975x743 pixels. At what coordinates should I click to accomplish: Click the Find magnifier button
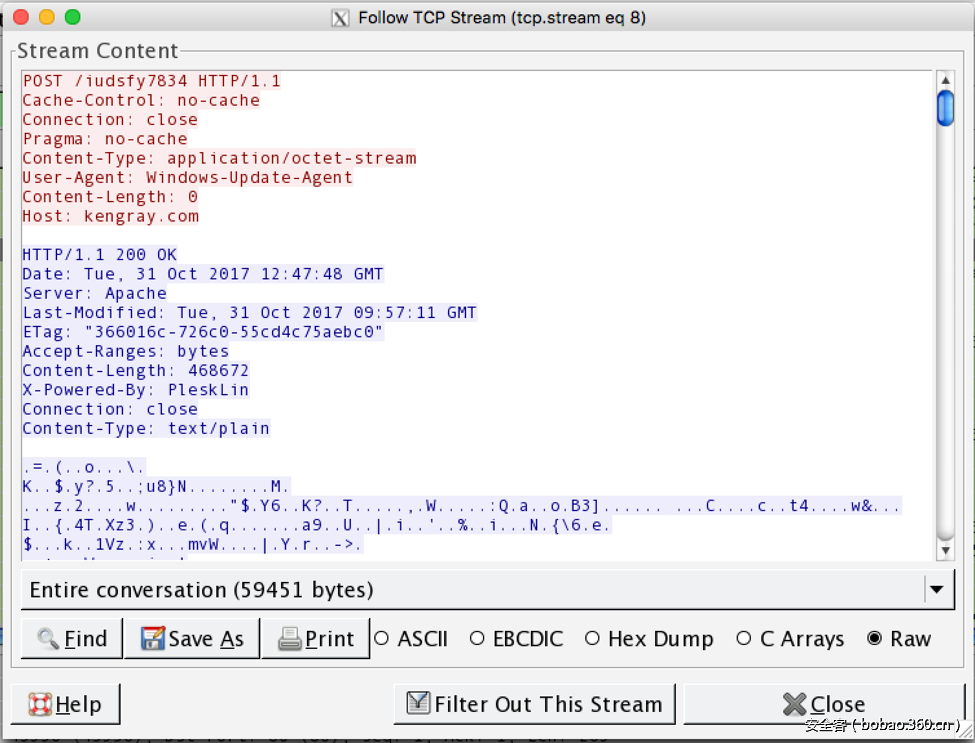[x=71, y=639]
